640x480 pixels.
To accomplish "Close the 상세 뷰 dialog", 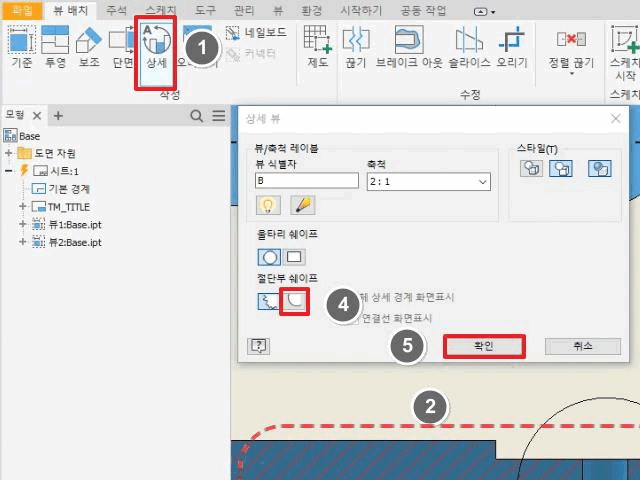I will (616, 119).
